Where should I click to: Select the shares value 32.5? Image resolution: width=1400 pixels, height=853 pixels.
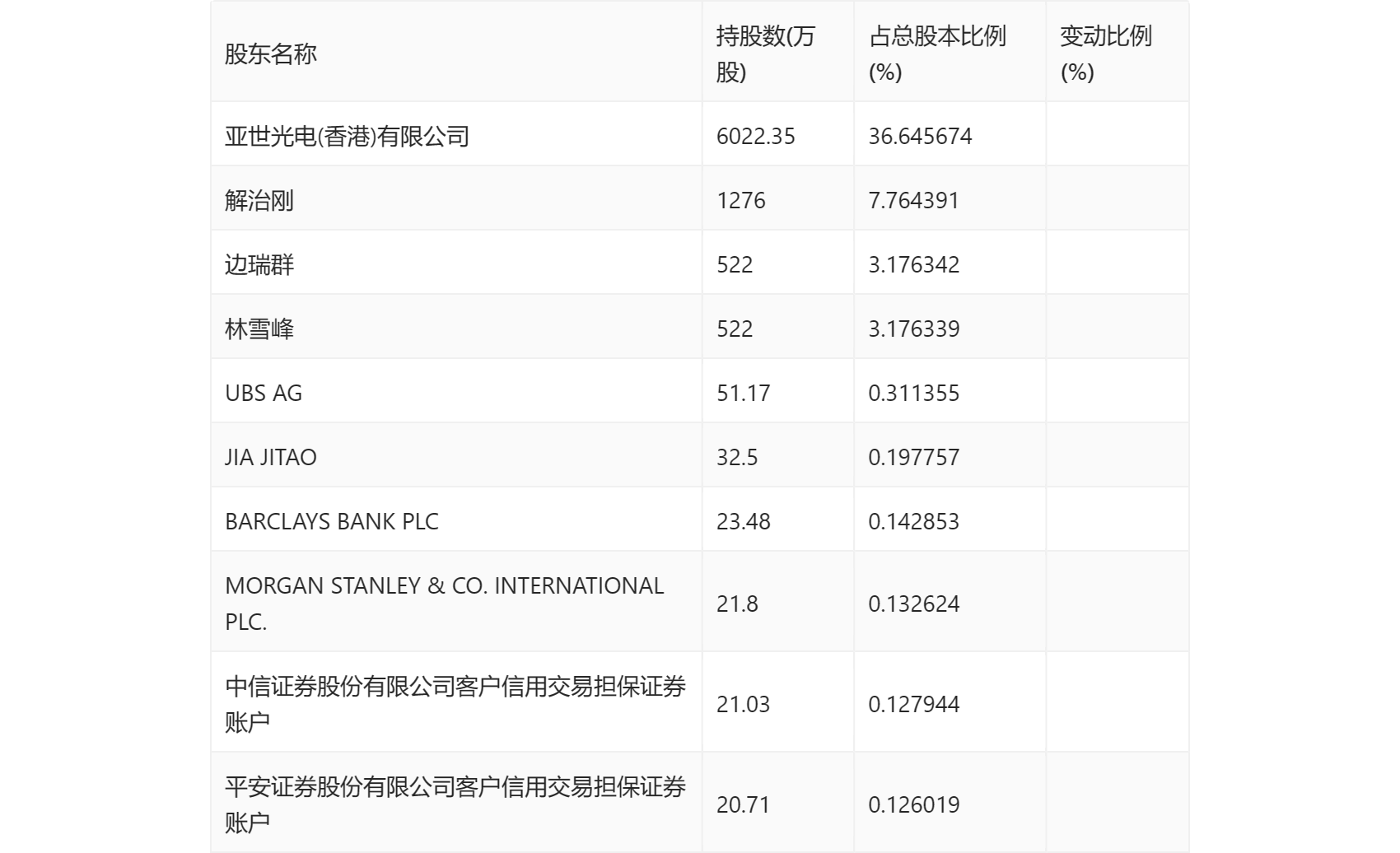737,457
